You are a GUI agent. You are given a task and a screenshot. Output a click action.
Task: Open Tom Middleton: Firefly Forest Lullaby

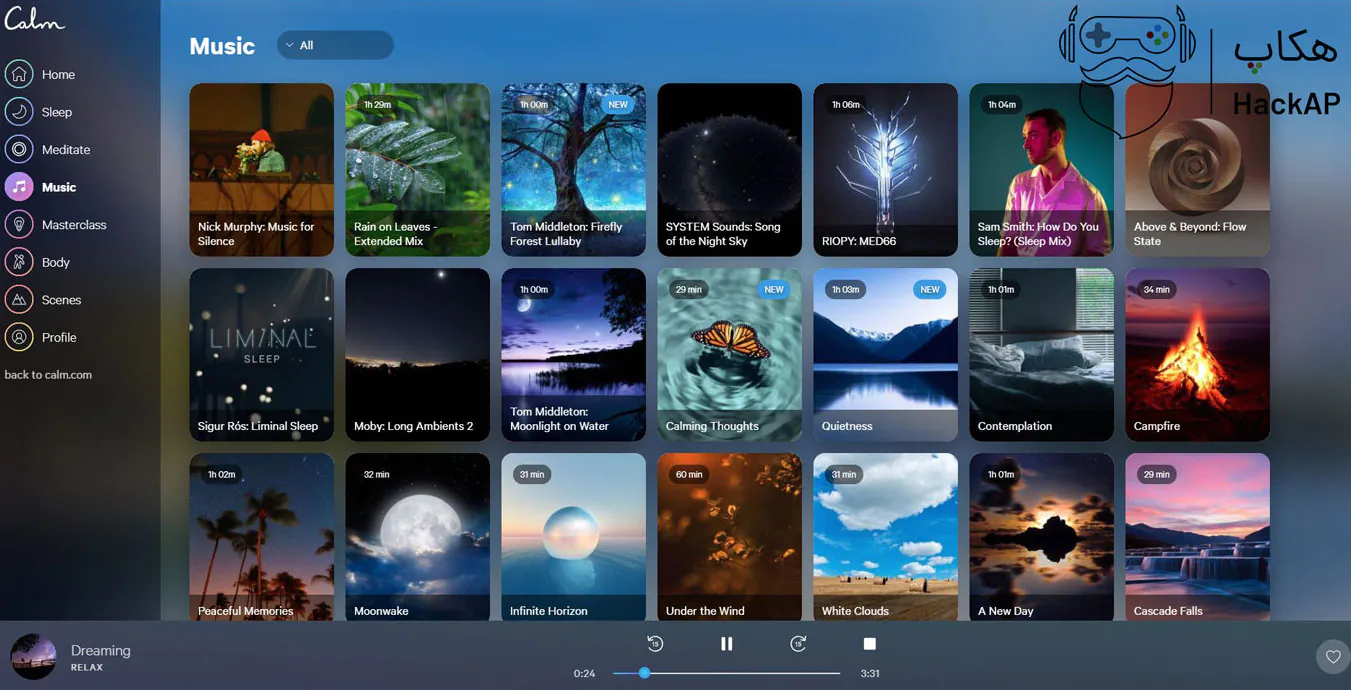[x=574, y=170]
